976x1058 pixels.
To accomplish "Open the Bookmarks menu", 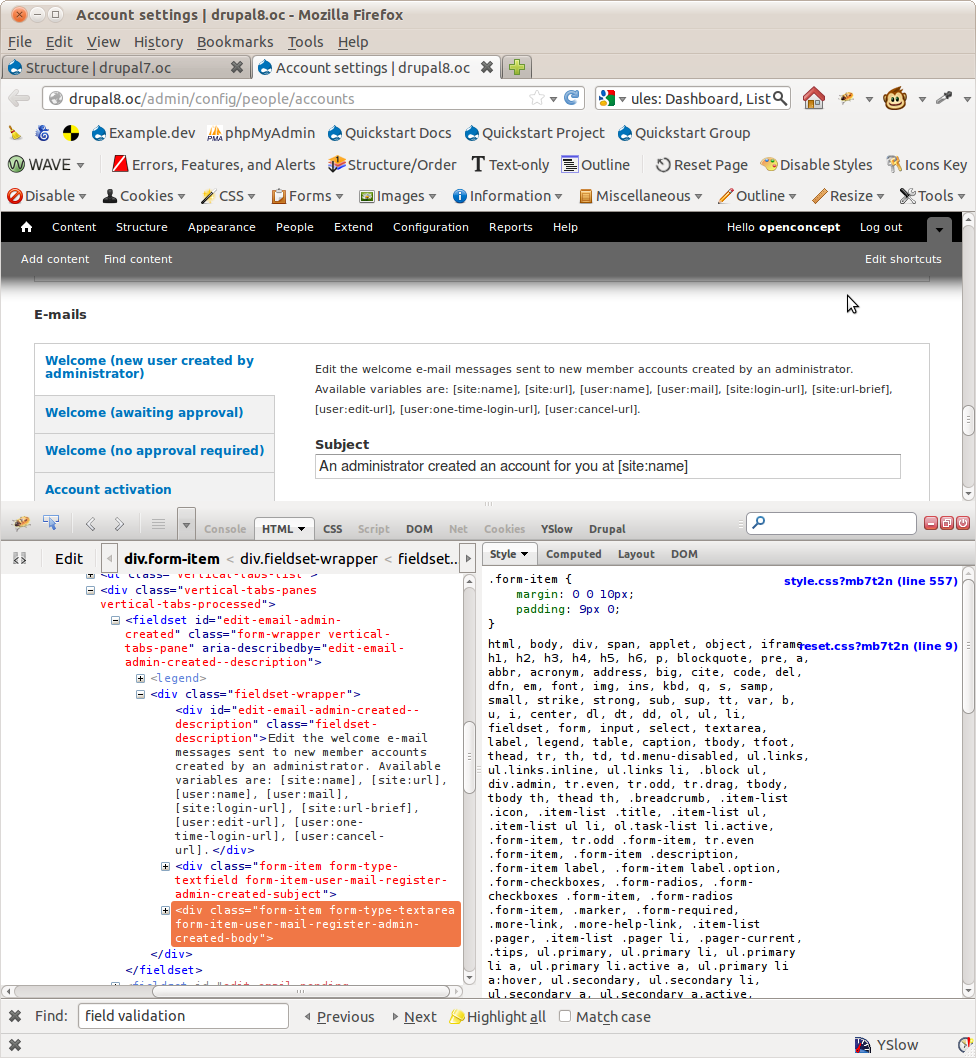I will click(235, 42).
